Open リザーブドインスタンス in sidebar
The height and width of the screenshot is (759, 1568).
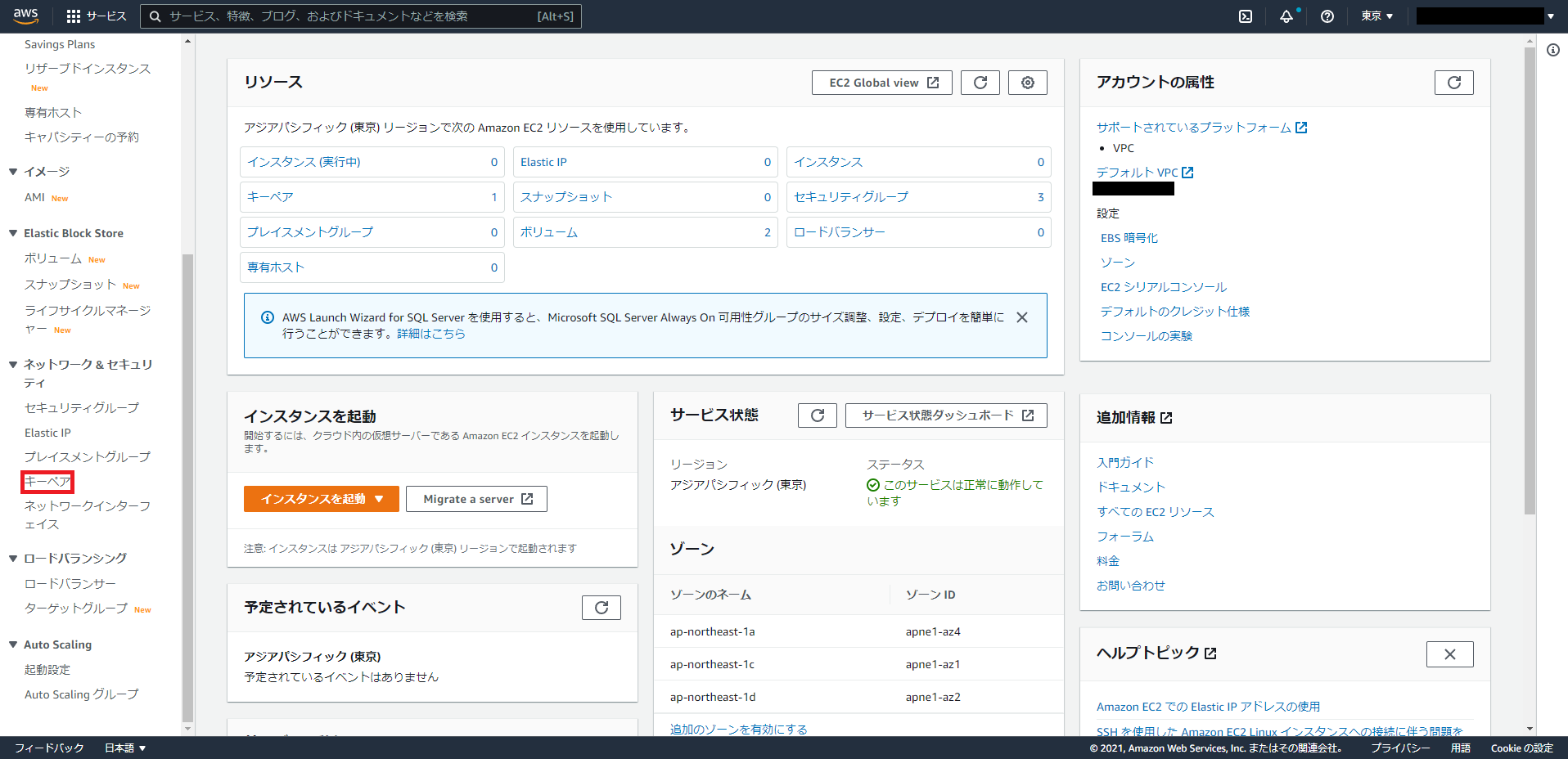point(88,69)
